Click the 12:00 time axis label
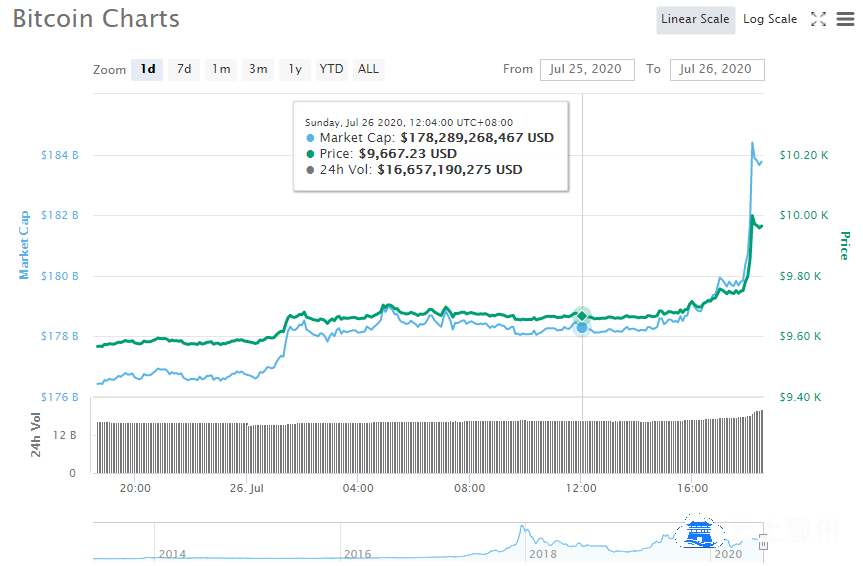Viewport: 863px width, 566px height. pyautogui.click(x=581, y=488)
